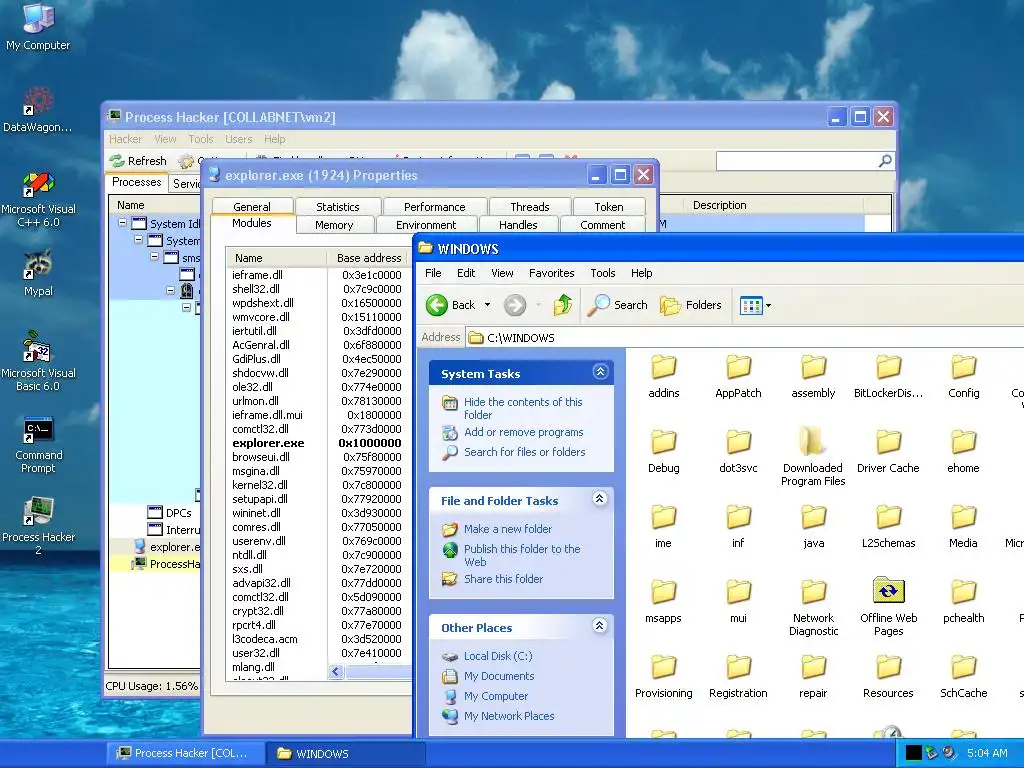Switch to the Performance tab
Viewport: 1024px width, 768px height.
click(x=434, y=206)
